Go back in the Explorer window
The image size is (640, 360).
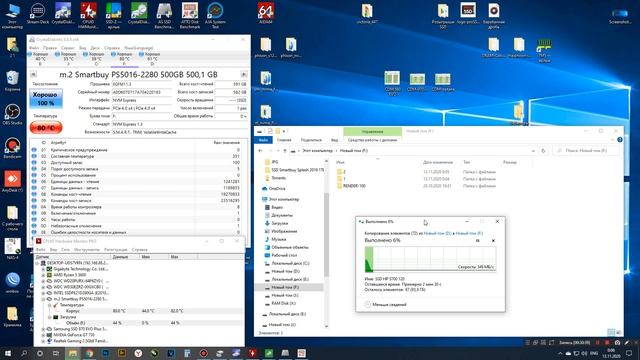pos(260,151)
